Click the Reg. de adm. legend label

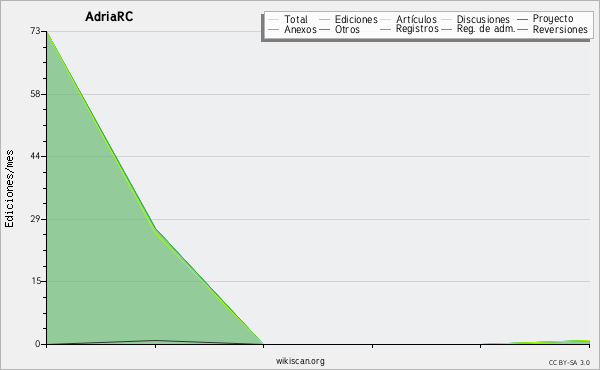[x=486, y=29]
